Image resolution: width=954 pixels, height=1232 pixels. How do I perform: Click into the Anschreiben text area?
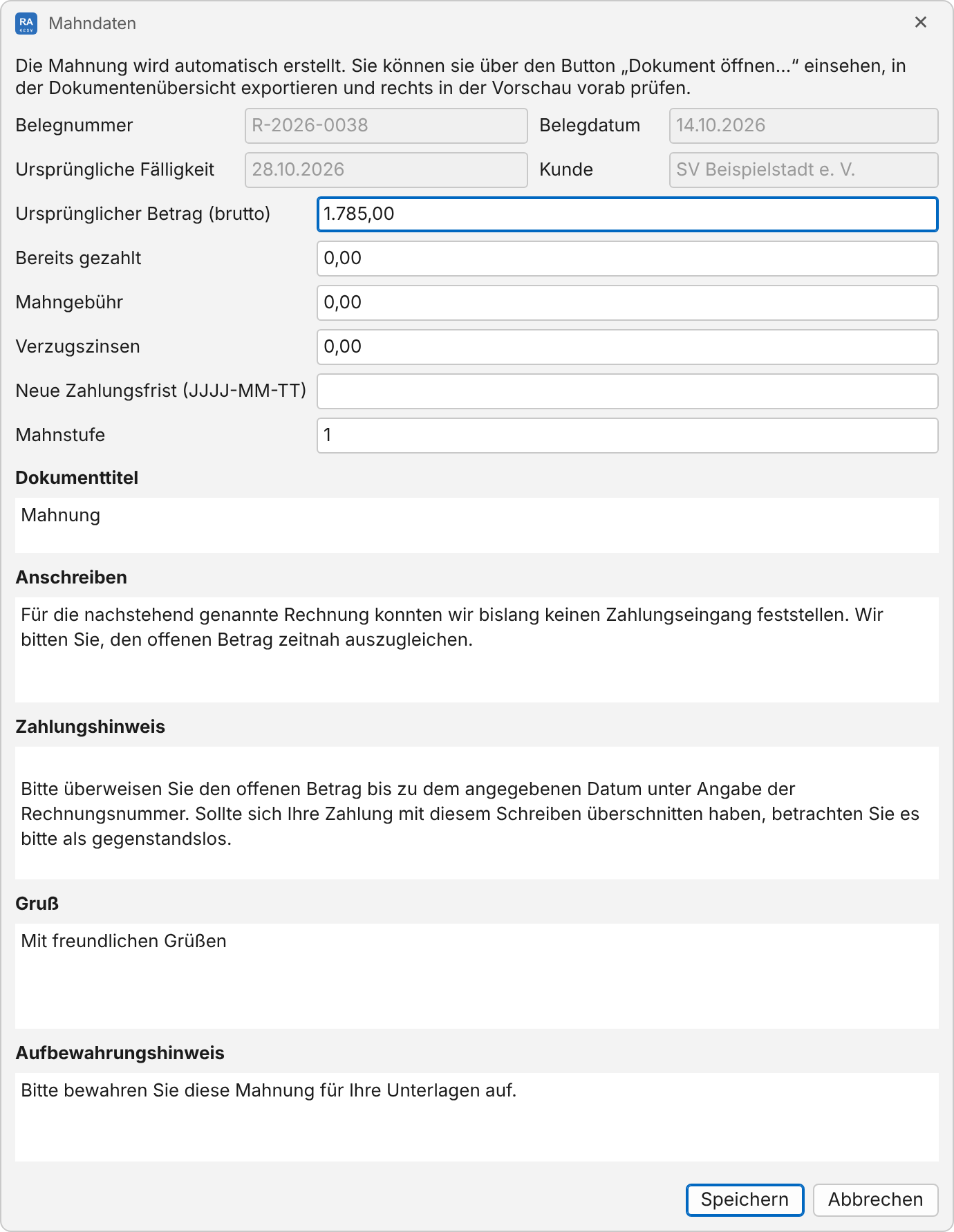click(x=477, y=650)
